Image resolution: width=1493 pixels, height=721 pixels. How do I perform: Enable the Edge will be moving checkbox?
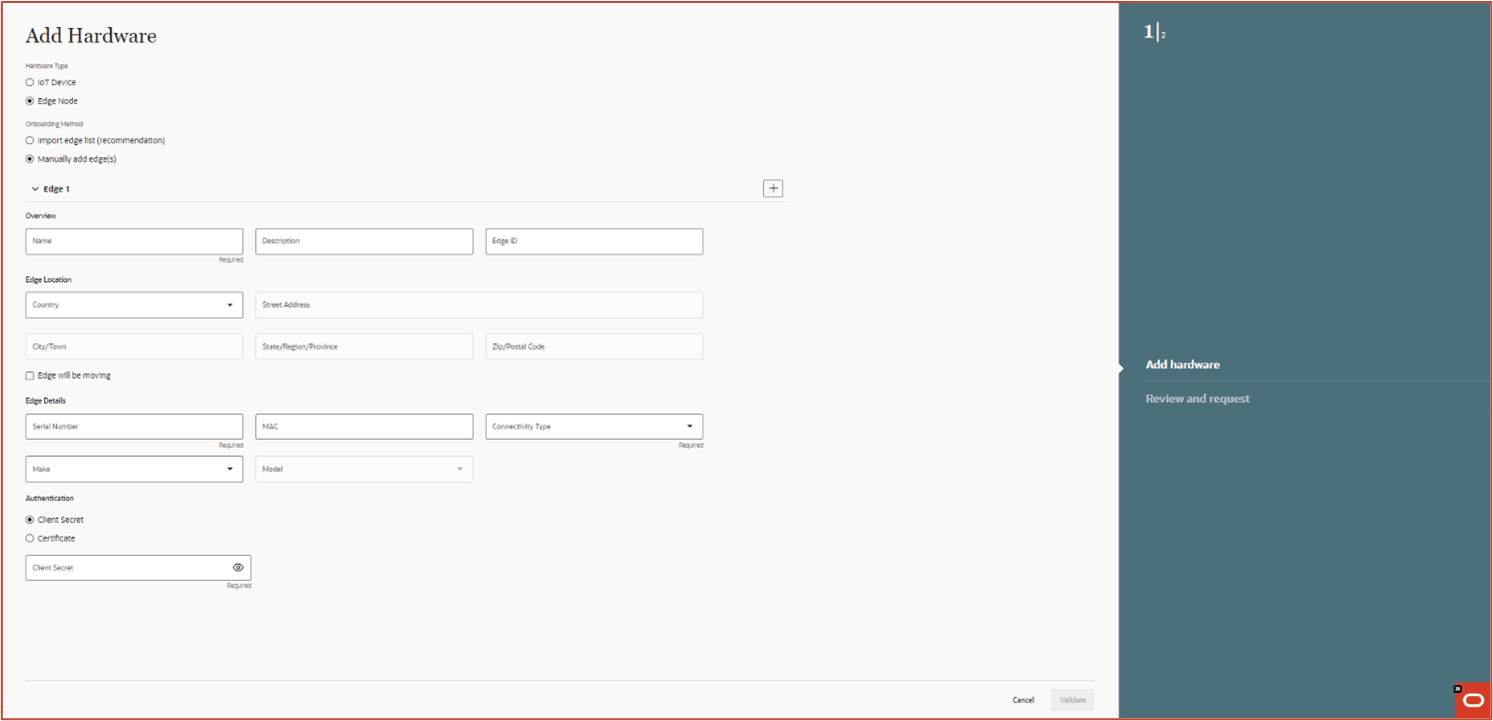pos(29,375)
